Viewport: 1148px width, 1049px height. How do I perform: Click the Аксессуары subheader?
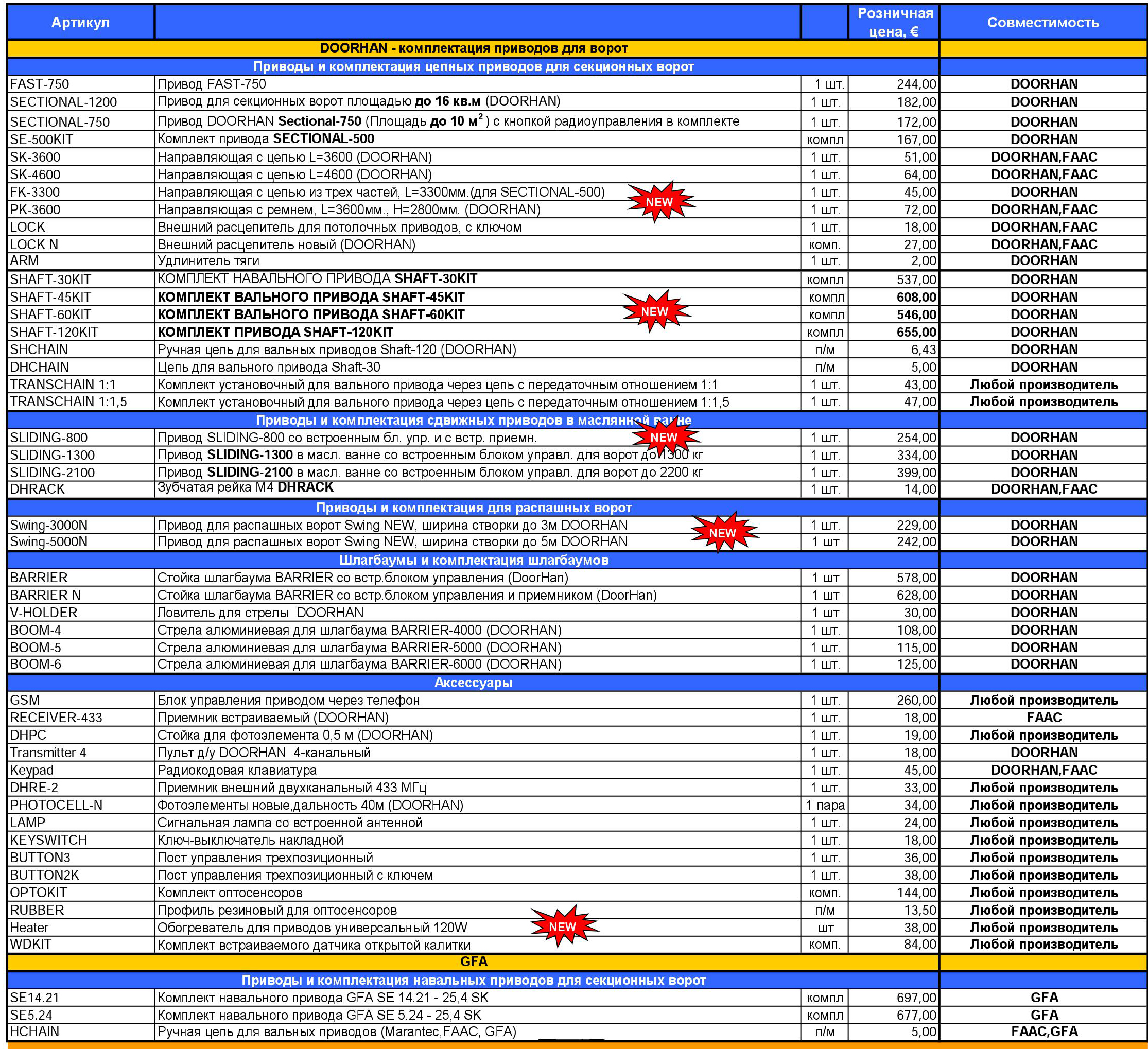(473, 683)
